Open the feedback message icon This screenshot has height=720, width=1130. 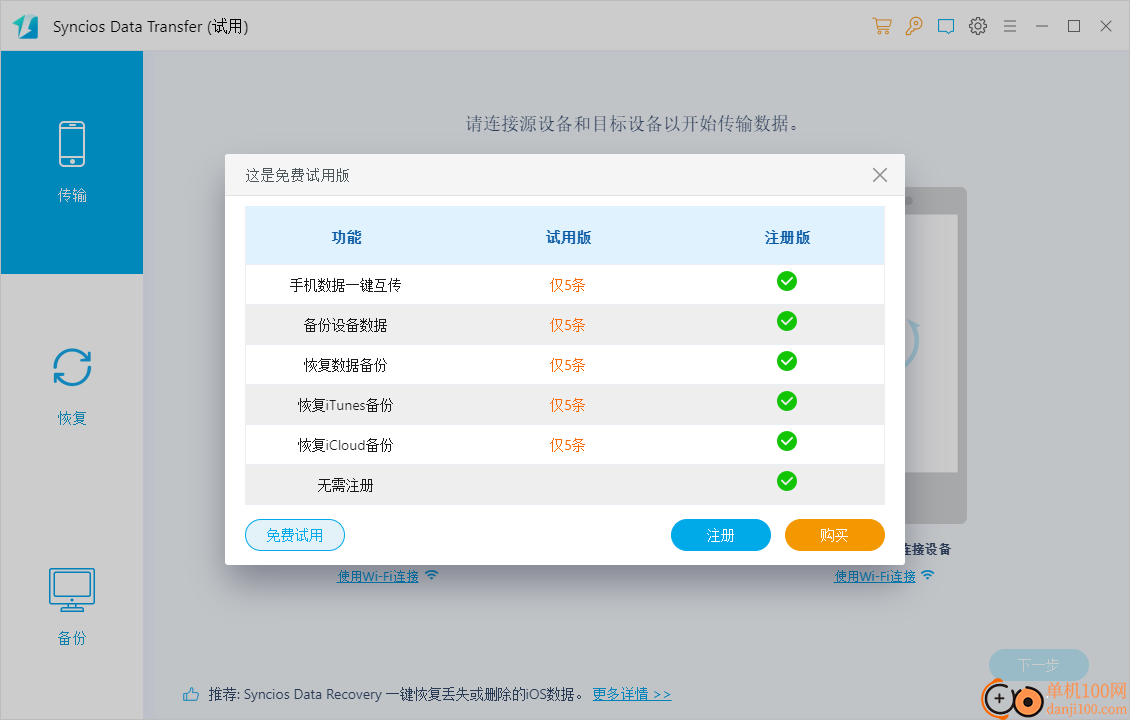click(x=946, y=27)
